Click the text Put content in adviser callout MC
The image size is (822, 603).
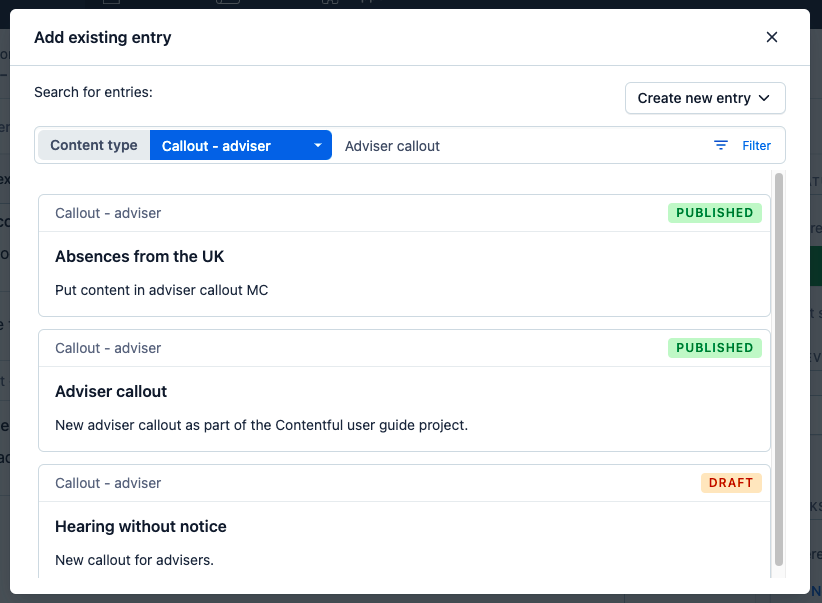click(162, 290)
